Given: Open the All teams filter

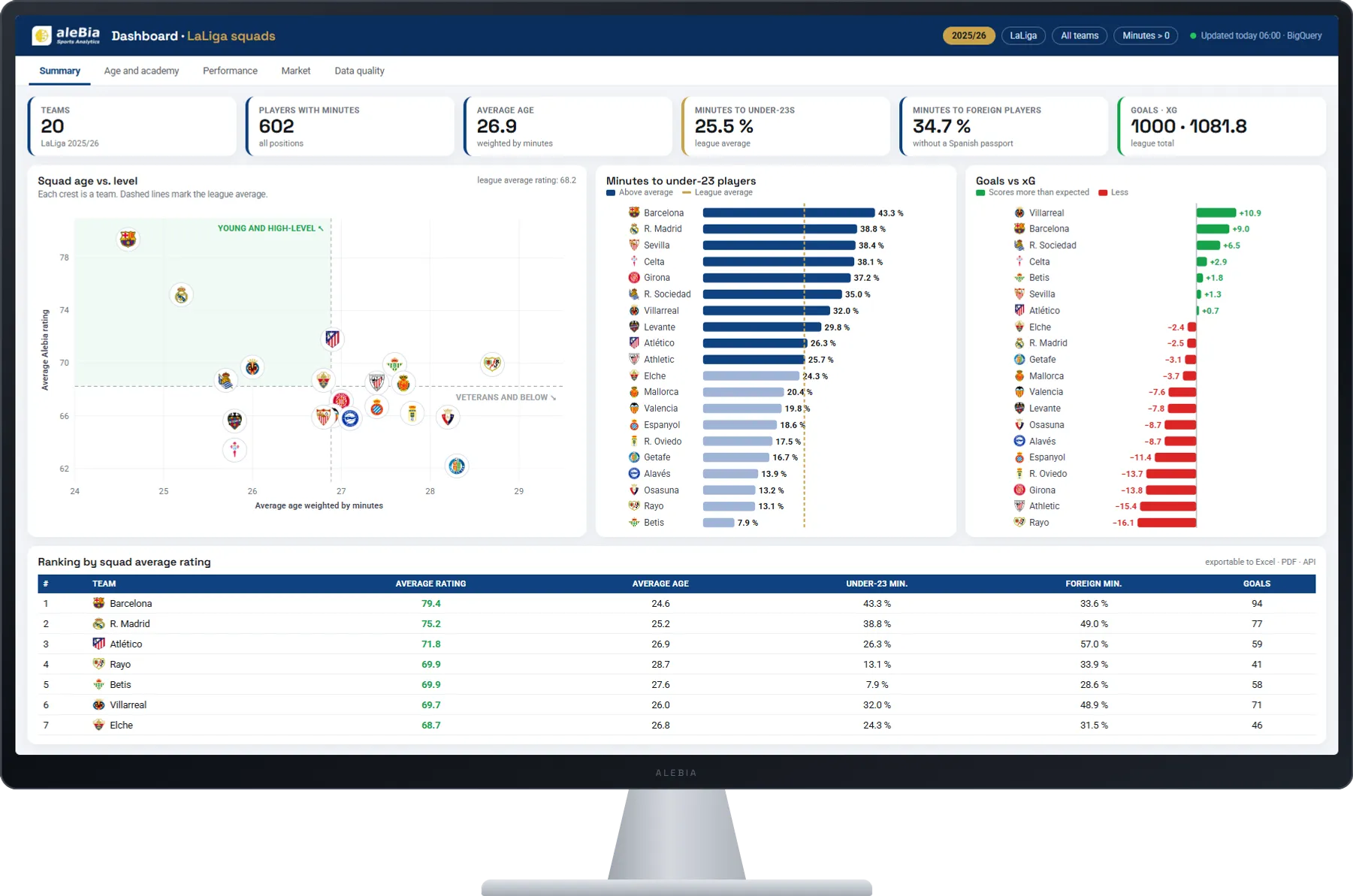Looking at the screenshot, I should (1080, 35).
